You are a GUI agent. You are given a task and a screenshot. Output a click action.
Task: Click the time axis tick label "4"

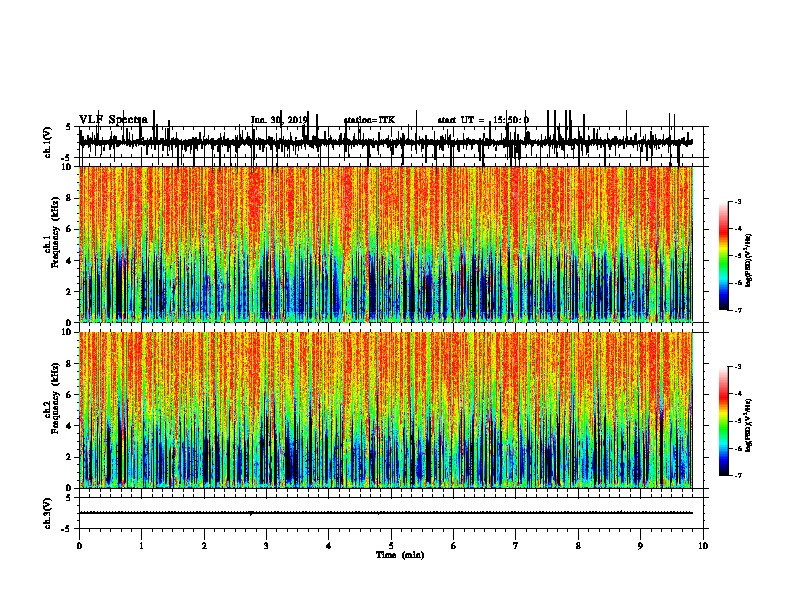point(329,546)
